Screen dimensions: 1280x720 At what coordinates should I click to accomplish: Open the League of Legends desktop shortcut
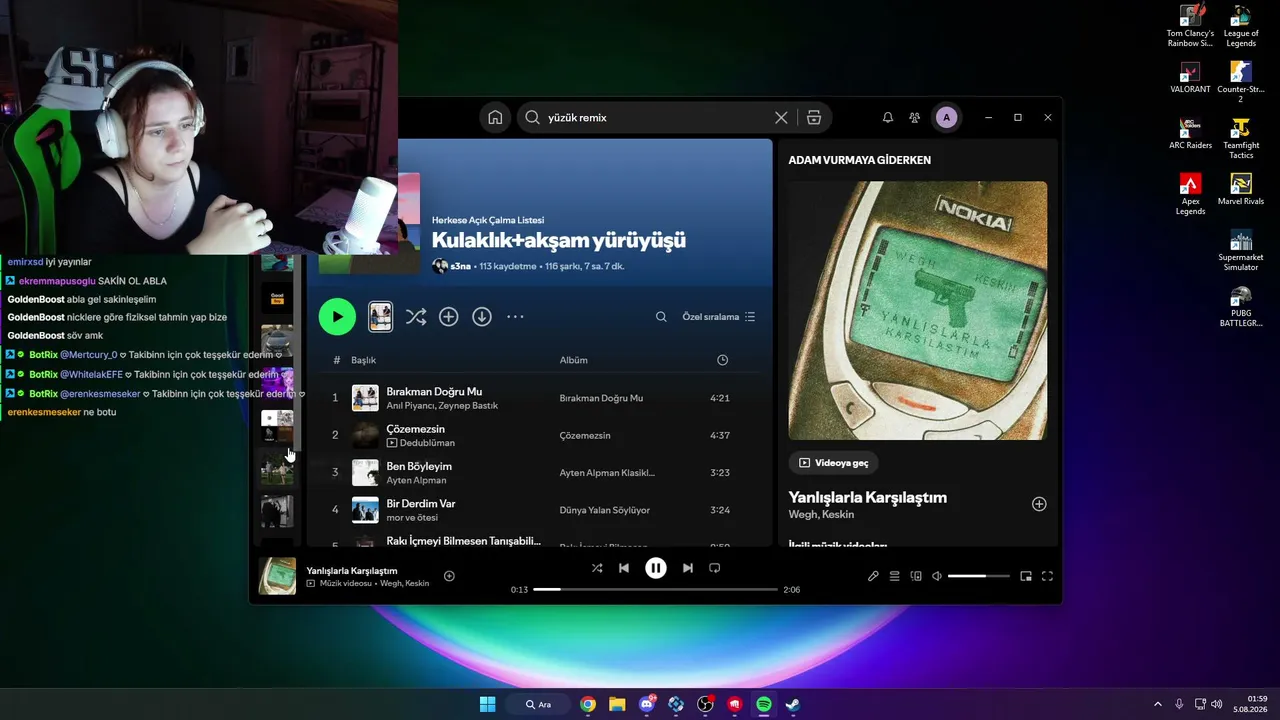pos(1241,27)
